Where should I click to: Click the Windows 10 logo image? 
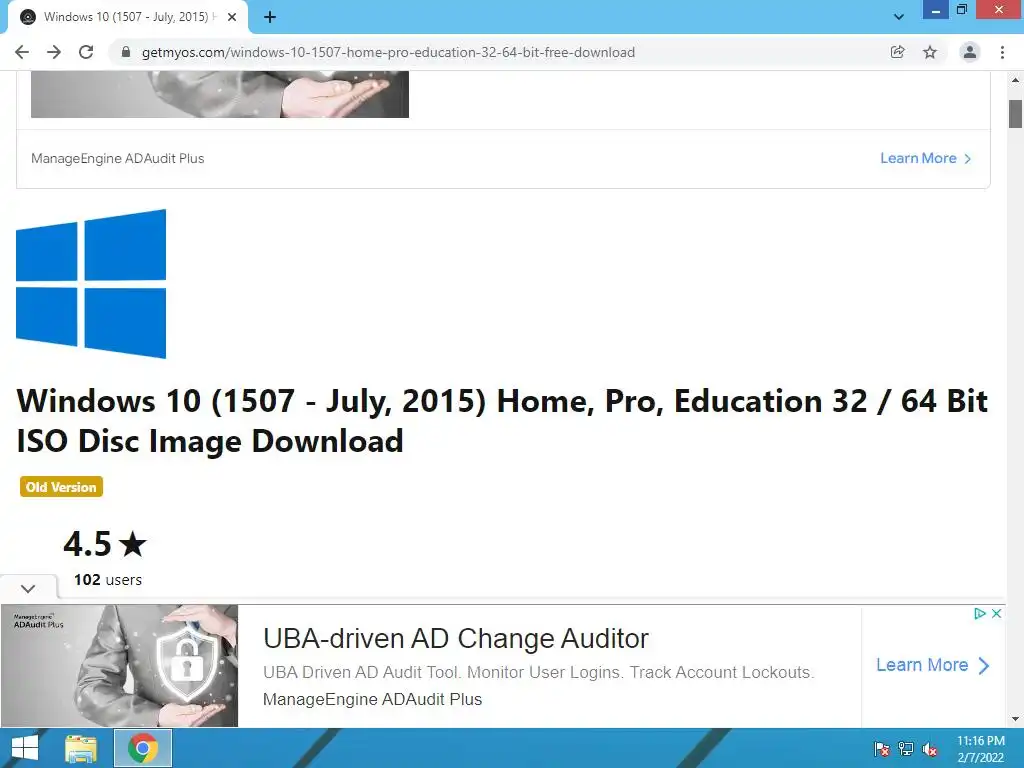pos(91,283)
